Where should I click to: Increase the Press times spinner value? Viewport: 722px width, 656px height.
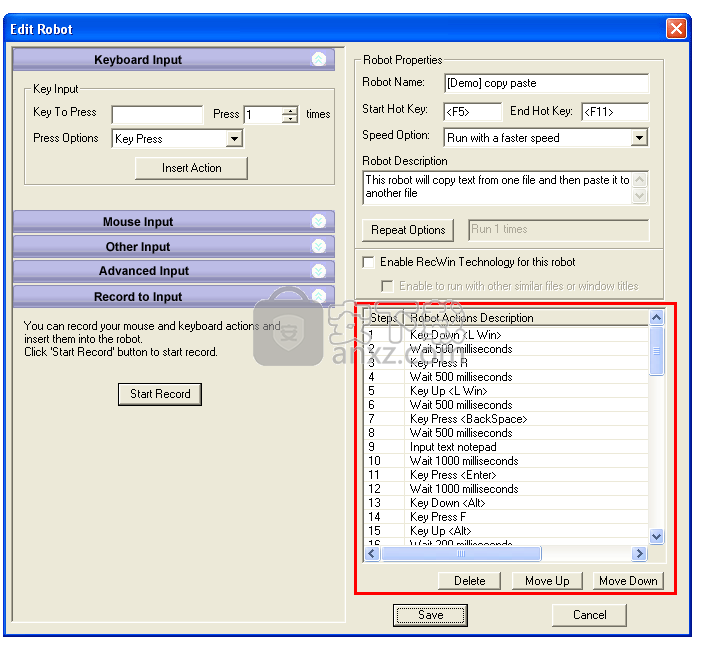point(290,110)
